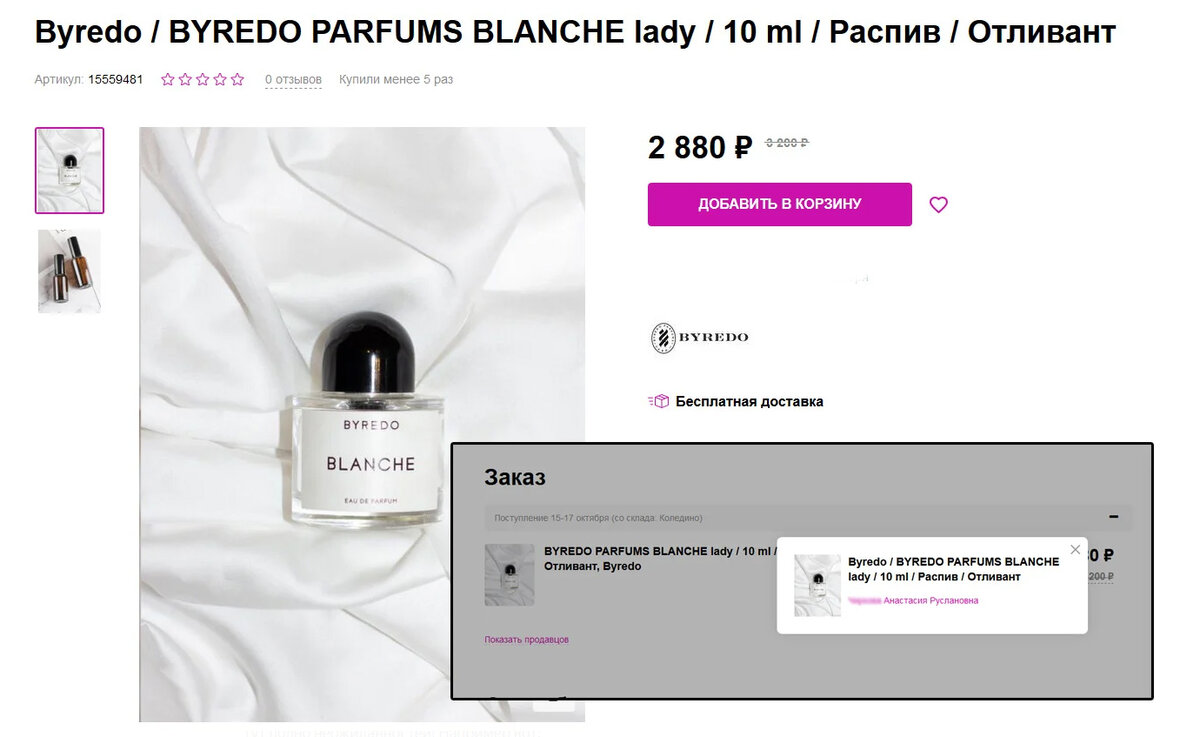
Task: Click the fifth rating star
Action: tap(238, 79)
